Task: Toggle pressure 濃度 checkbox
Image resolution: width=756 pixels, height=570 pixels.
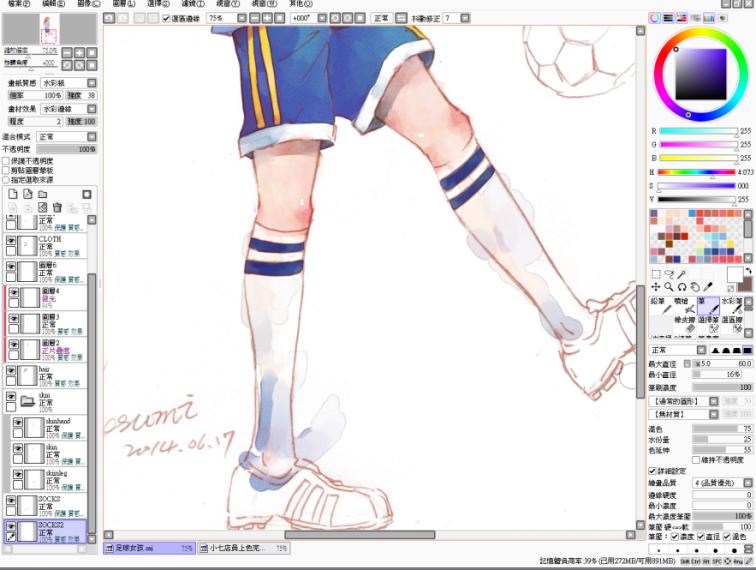Action: click(675, 537)
